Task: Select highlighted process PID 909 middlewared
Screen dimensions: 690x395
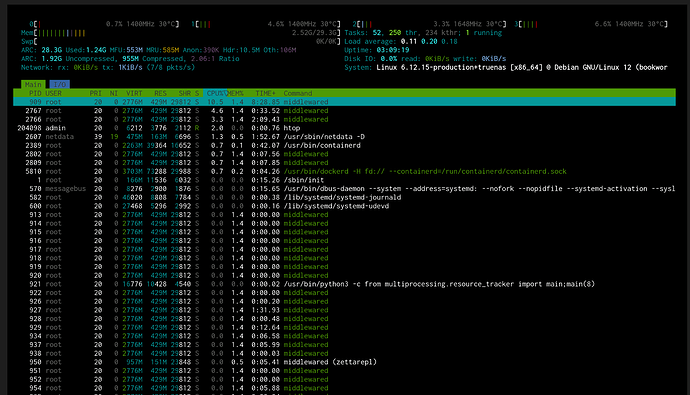Action: (x=344, y=102)
